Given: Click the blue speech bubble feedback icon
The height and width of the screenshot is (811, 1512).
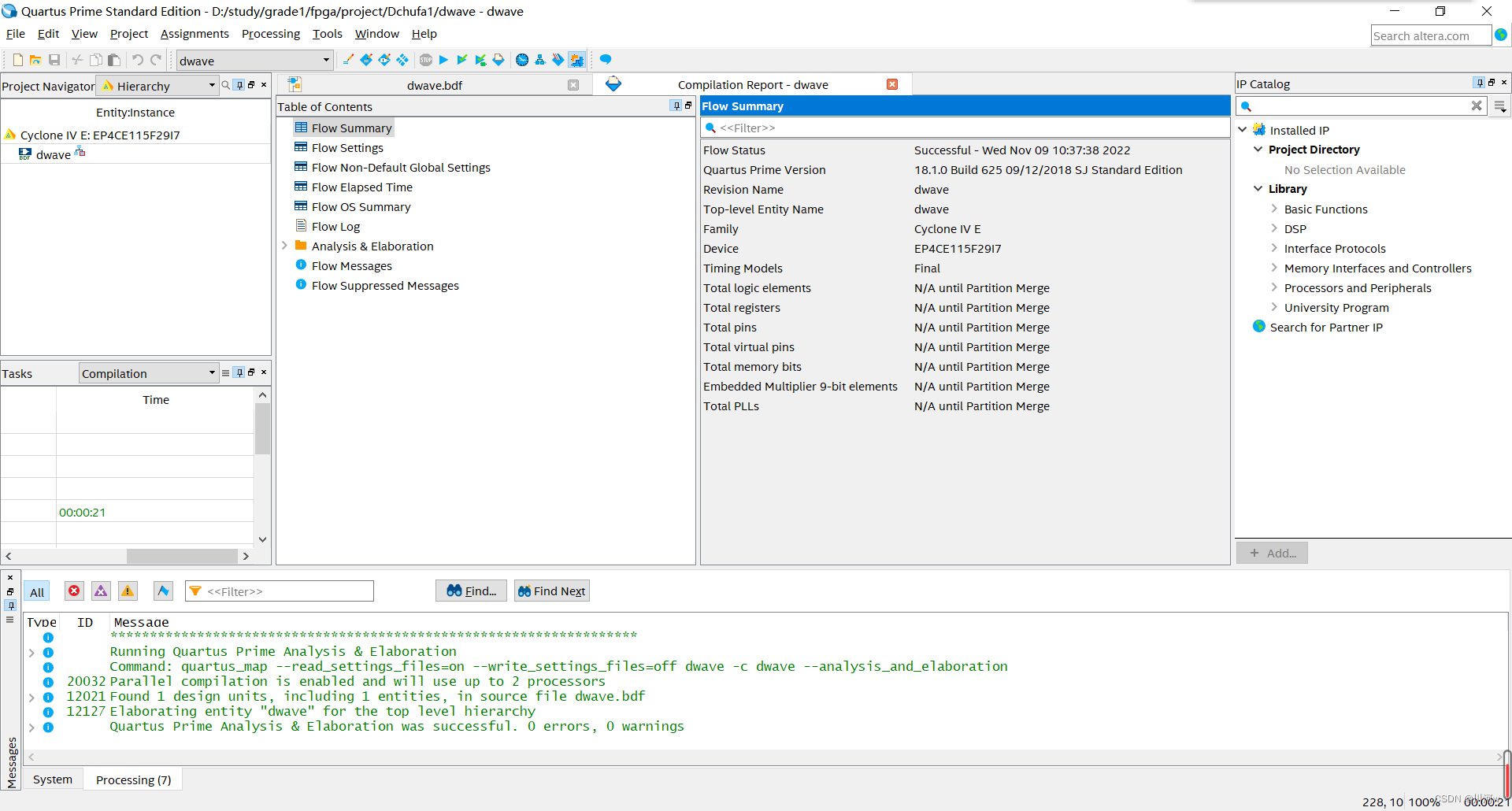Looking at the screenshot, I should point(606,60).
